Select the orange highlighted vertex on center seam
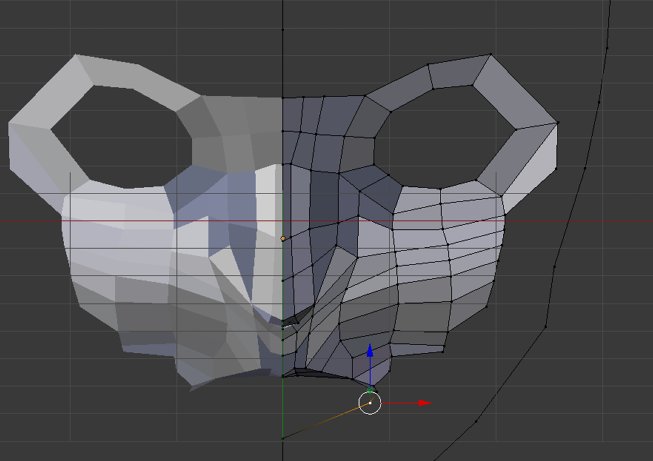 pyautogui.click(x=283, y=239)
